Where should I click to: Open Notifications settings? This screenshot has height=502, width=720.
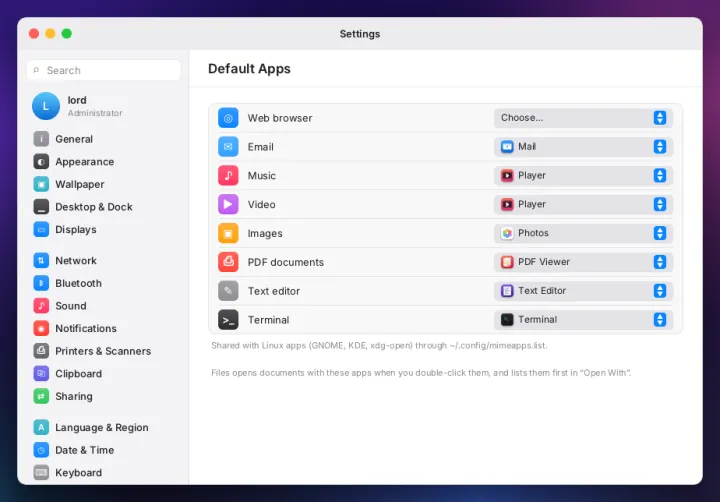(105, 328)
